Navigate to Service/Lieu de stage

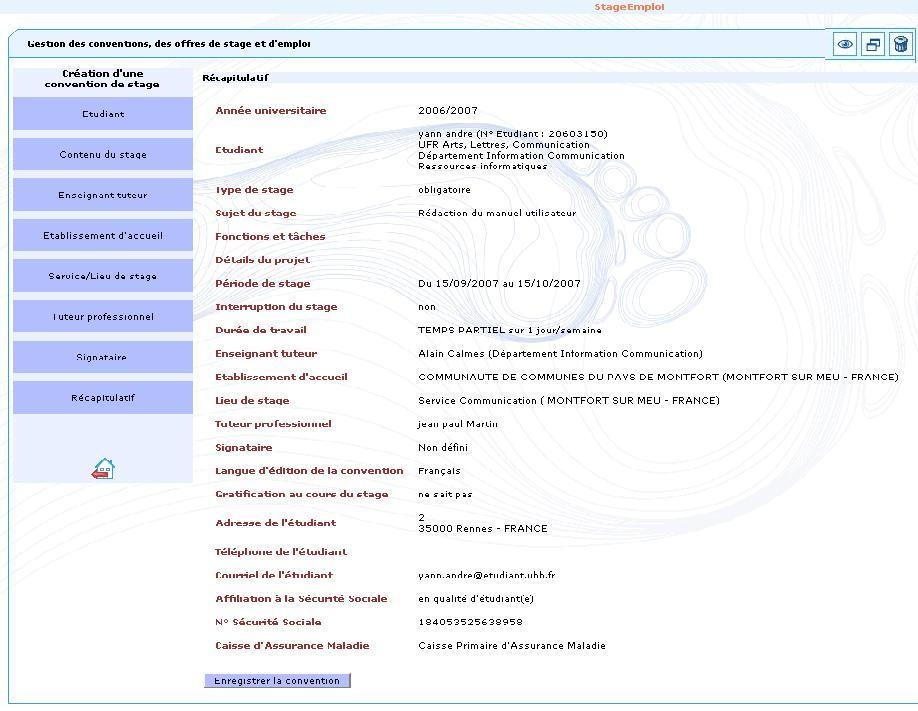click(103, 276)
